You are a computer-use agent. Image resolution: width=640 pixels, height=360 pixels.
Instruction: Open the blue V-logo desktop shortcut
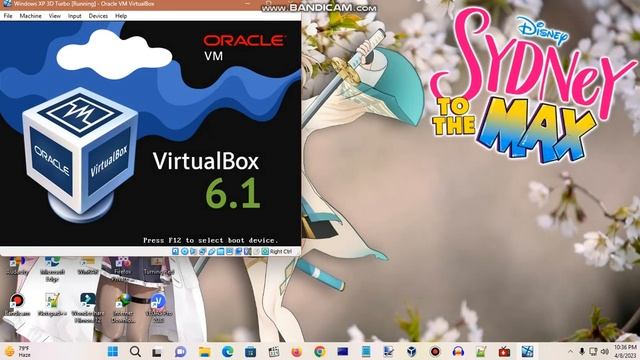click(158, 308)
